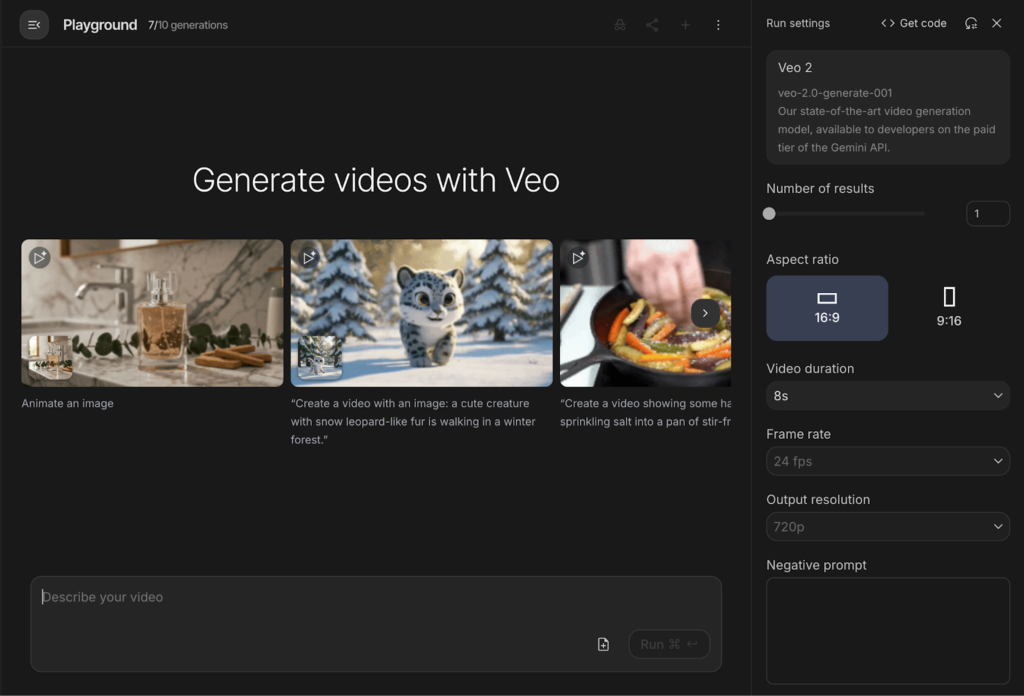Select the Veo 2 model card
Viewport: 1024px width, 696px height.
(x=887, y=107)
